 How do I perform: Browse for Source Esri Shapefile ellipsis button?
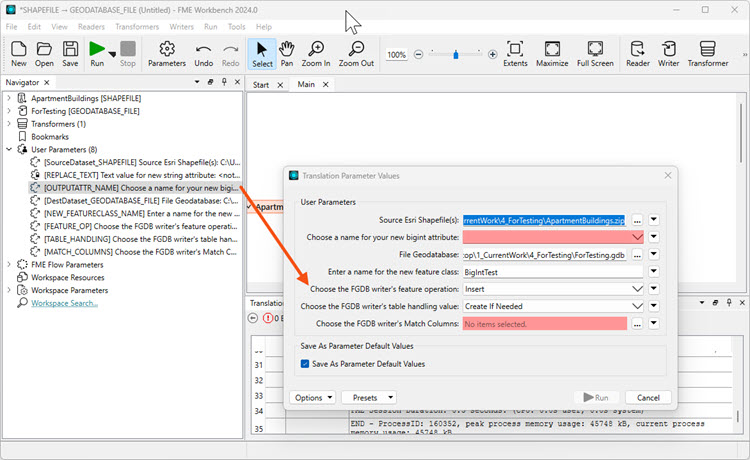[x=637, y=220]
